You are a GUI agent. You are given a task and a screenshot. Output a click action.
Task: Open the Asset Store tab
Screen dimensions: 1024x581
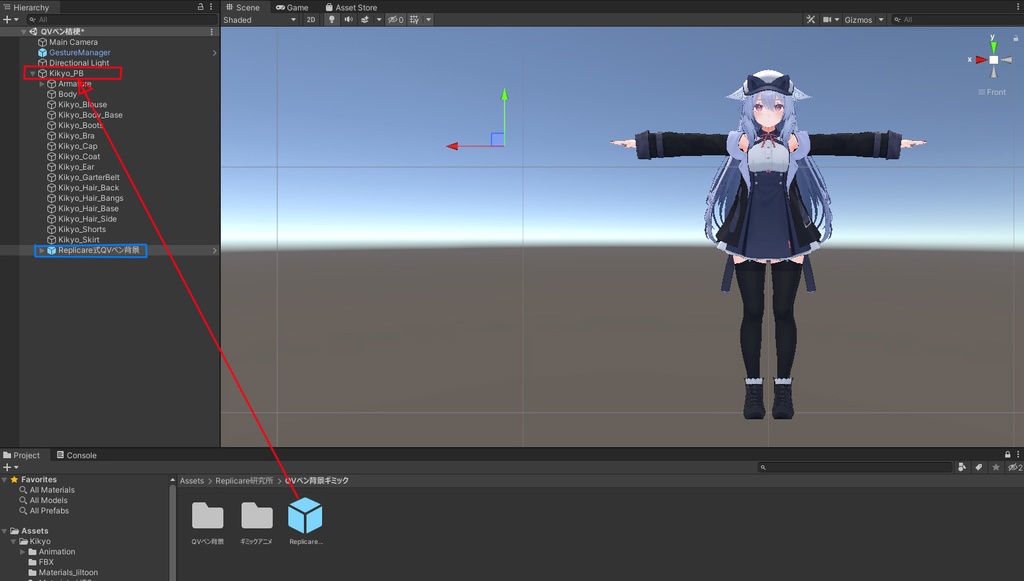tap(351, 7)
